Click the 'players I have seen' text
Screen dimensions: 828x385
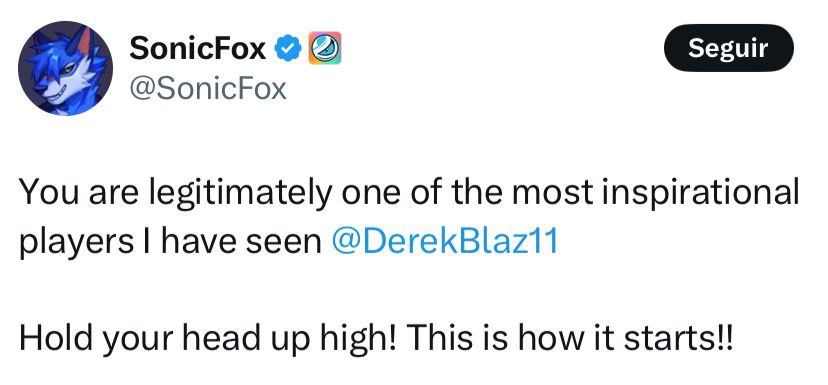point(170,243)
